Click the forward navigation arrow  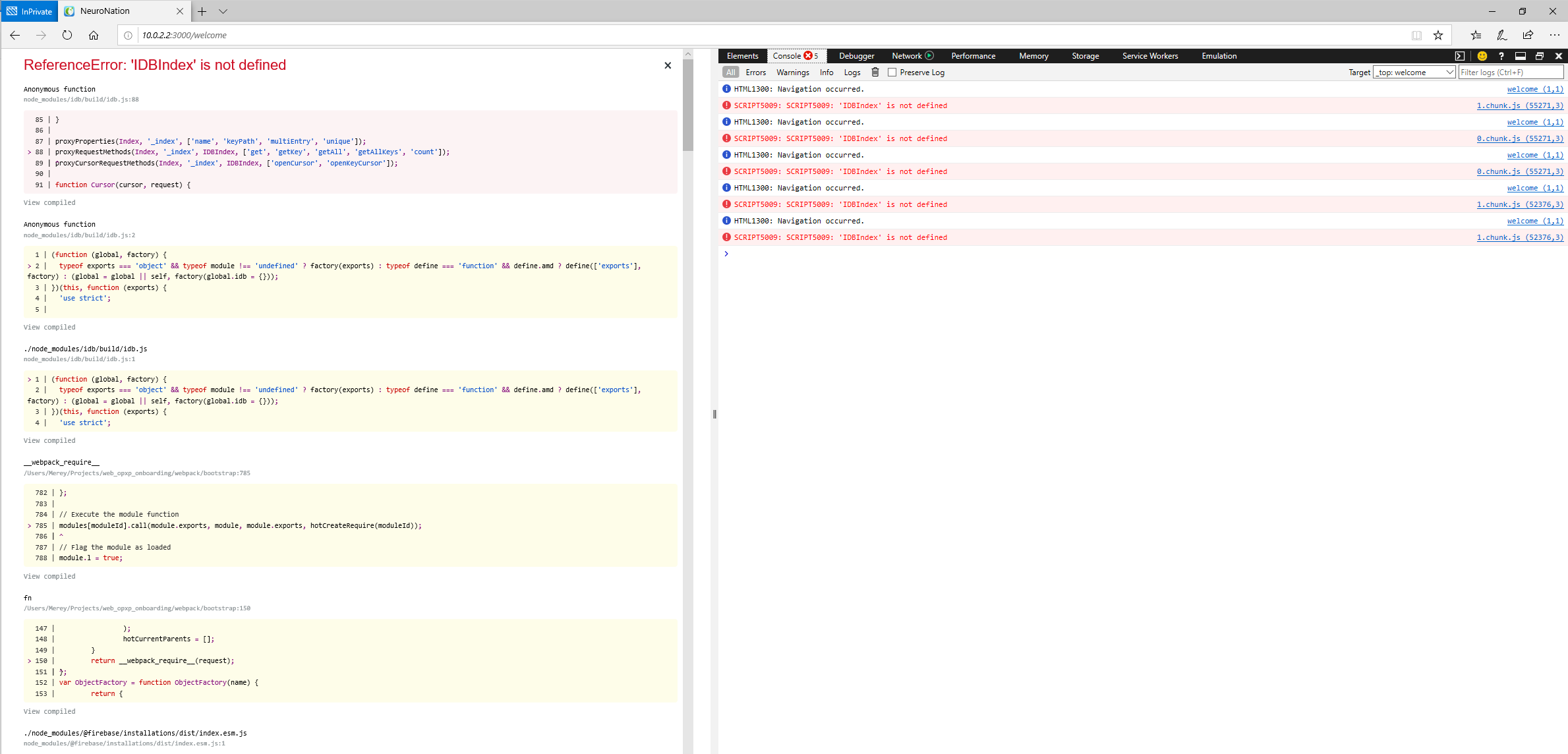(x=41, y=35)
